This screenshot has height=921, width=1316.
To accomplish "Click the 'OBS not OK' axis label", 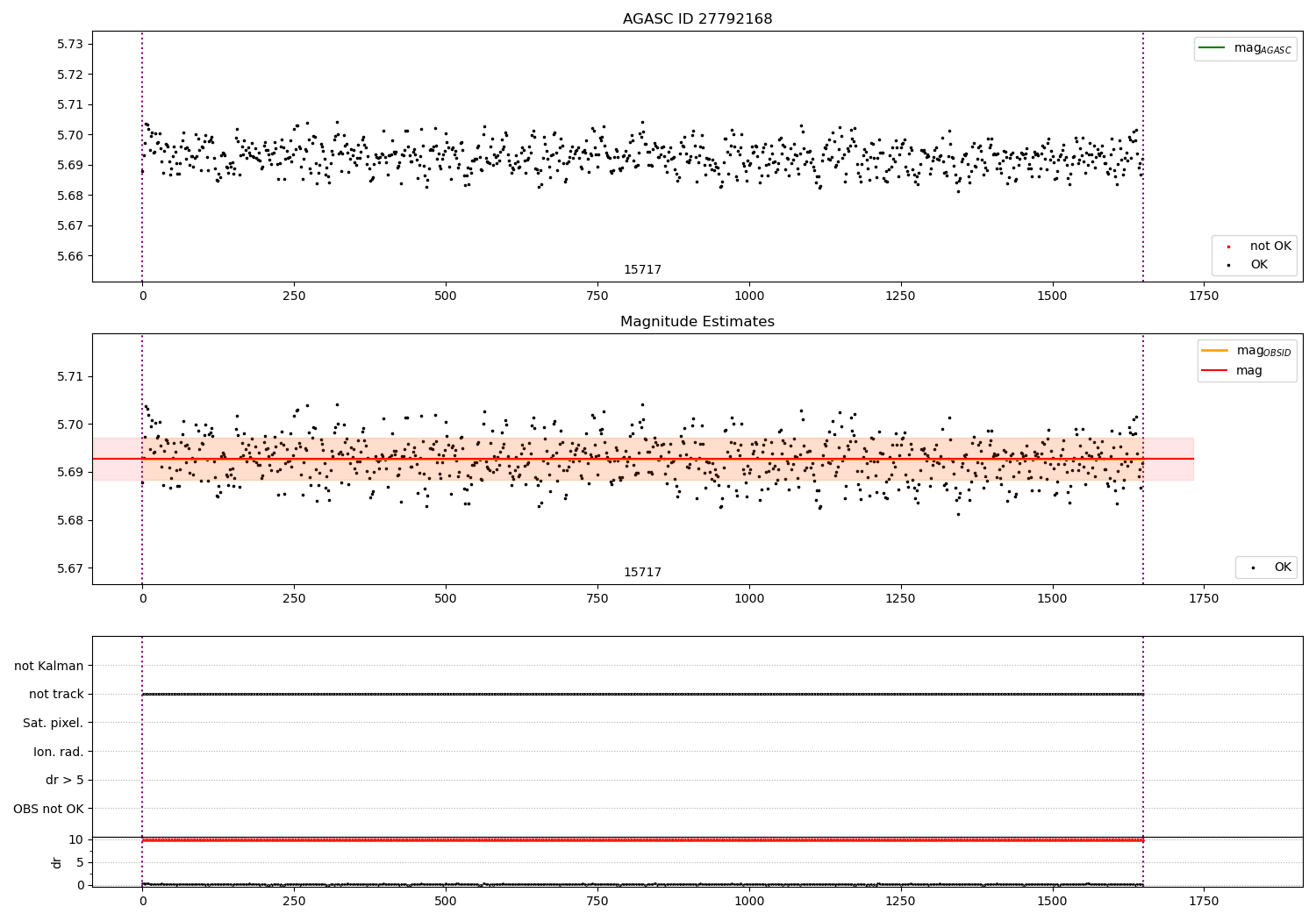I will click(49, 809).
